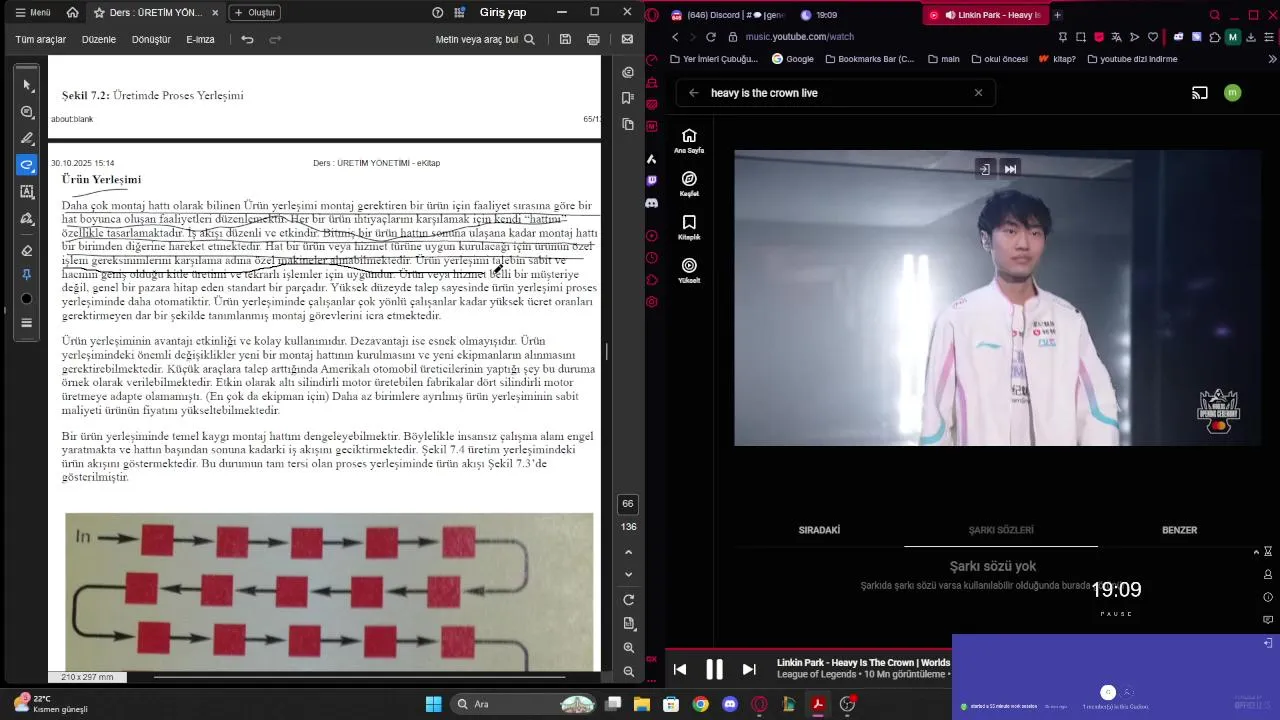Open File Explorer from the taskbar
The width and height of the screenshot is (1280, 720).
(642, 704)
